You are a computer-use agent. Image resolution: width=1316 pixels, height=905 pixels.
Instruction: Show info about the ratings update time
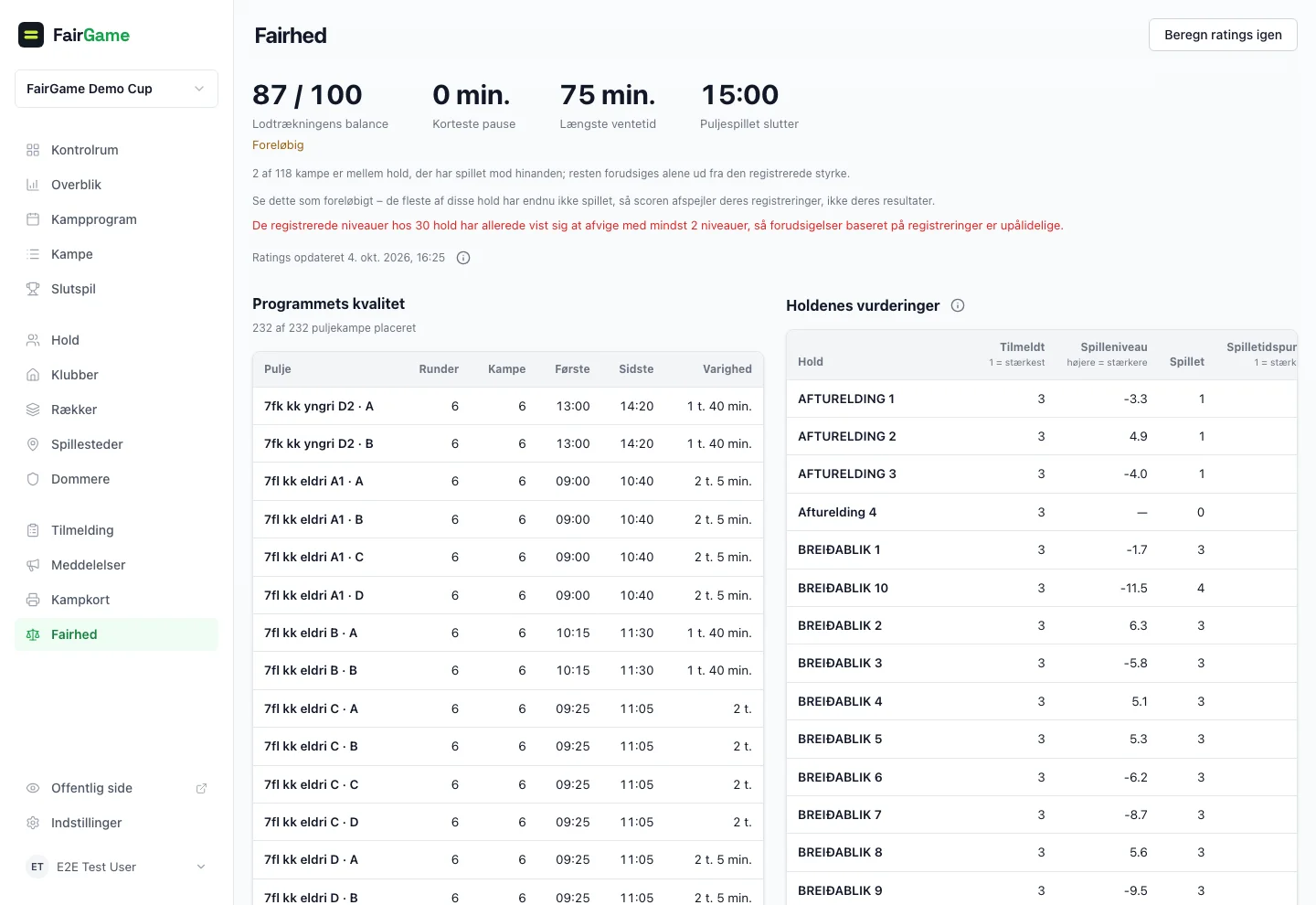(x=463, y=258)
